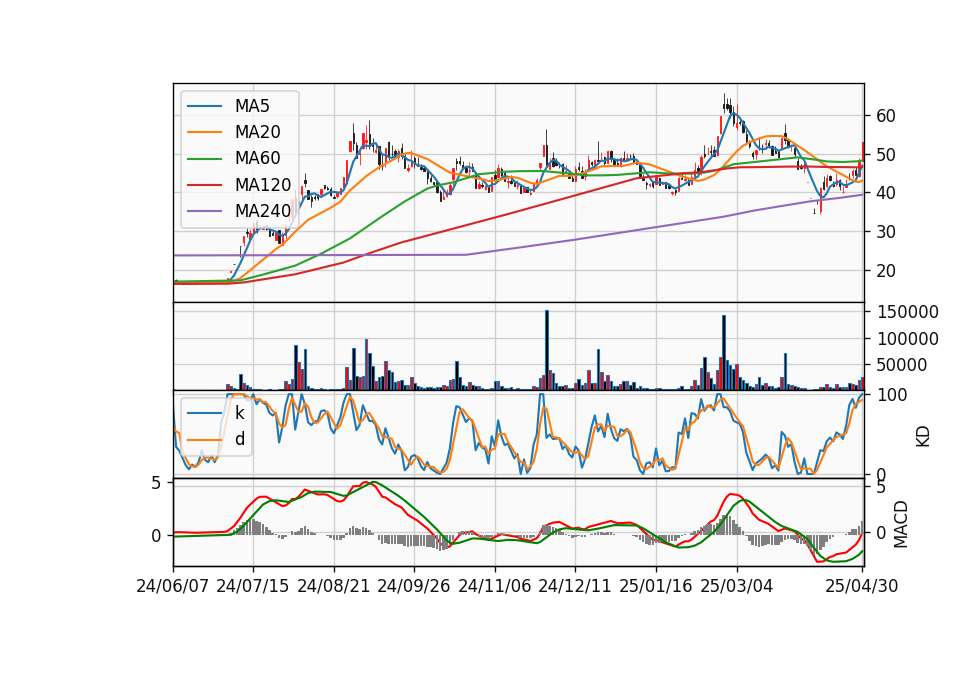Click the red MA120 legend line sample

pyautogui.click(x=204, y=185)
